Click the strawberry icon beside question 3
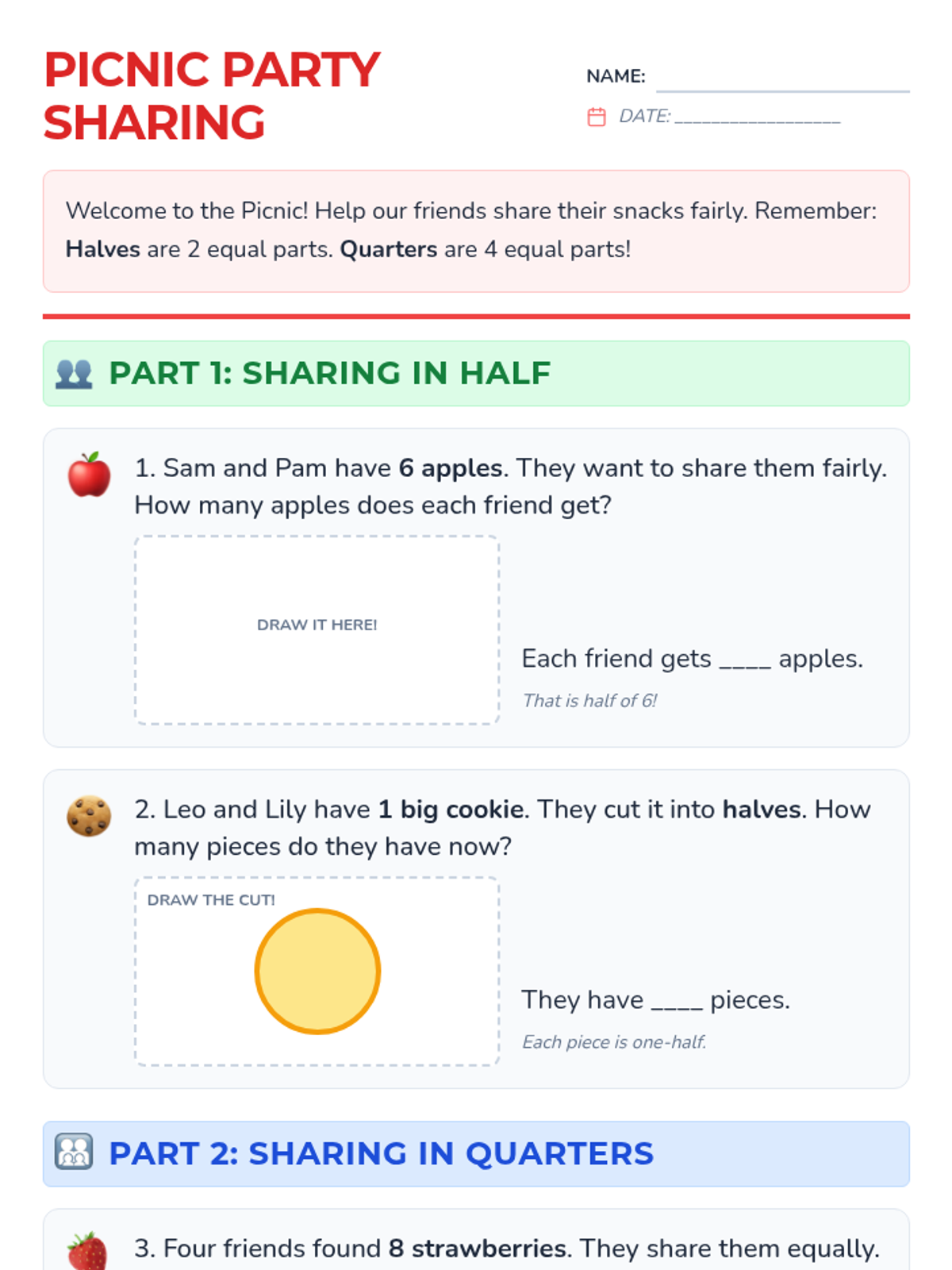 click(88, 1251)
